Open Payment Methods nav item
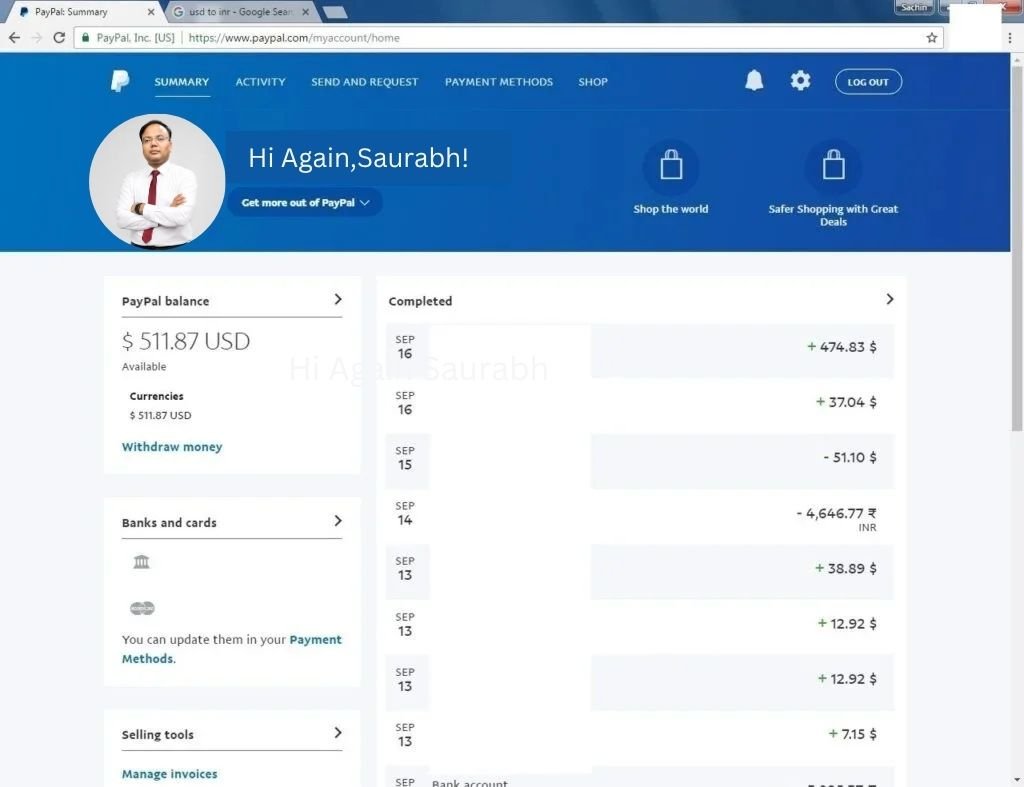 (499, 82)
